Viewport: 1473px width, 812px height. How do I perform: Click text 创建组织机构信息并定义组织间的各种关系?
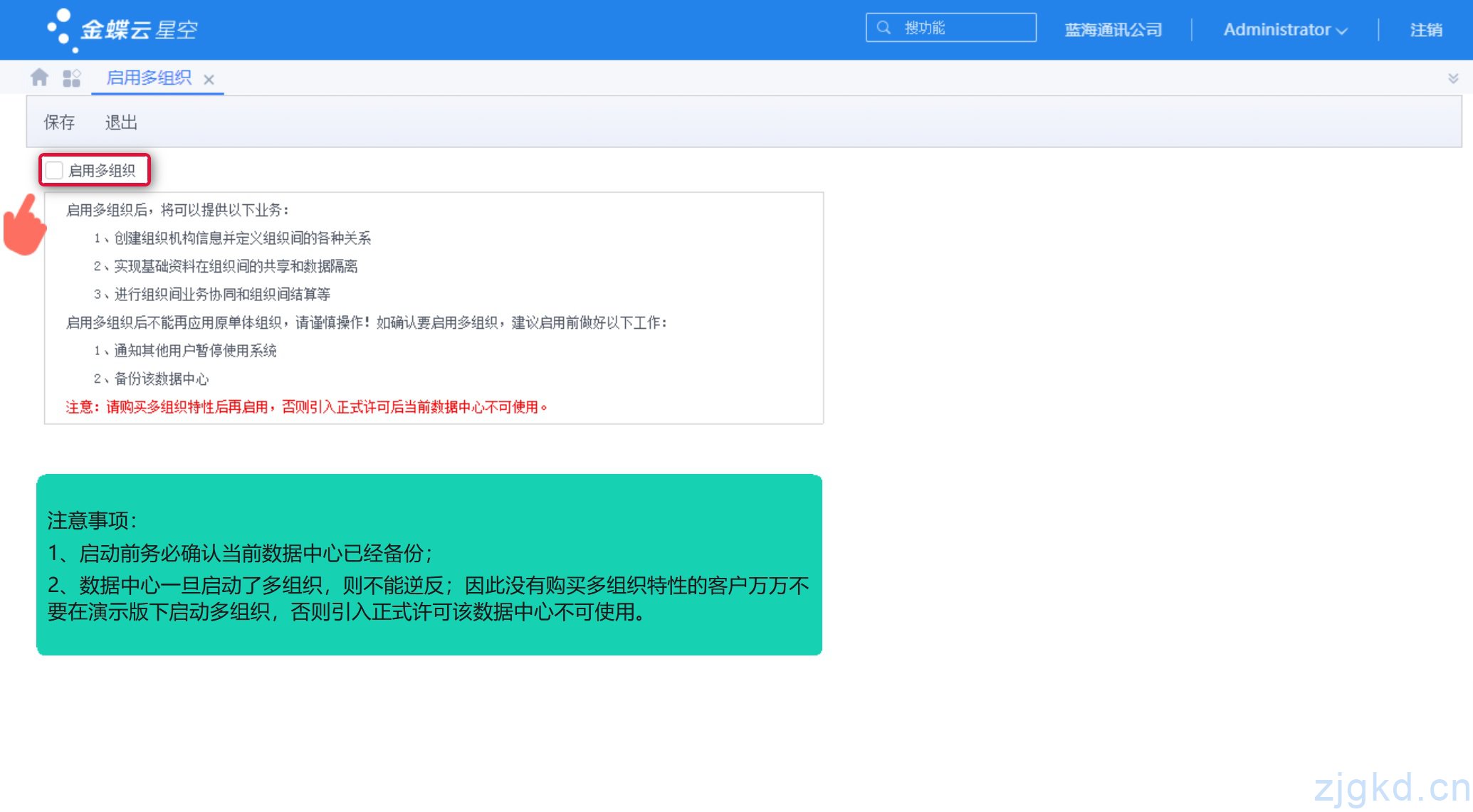243,238
